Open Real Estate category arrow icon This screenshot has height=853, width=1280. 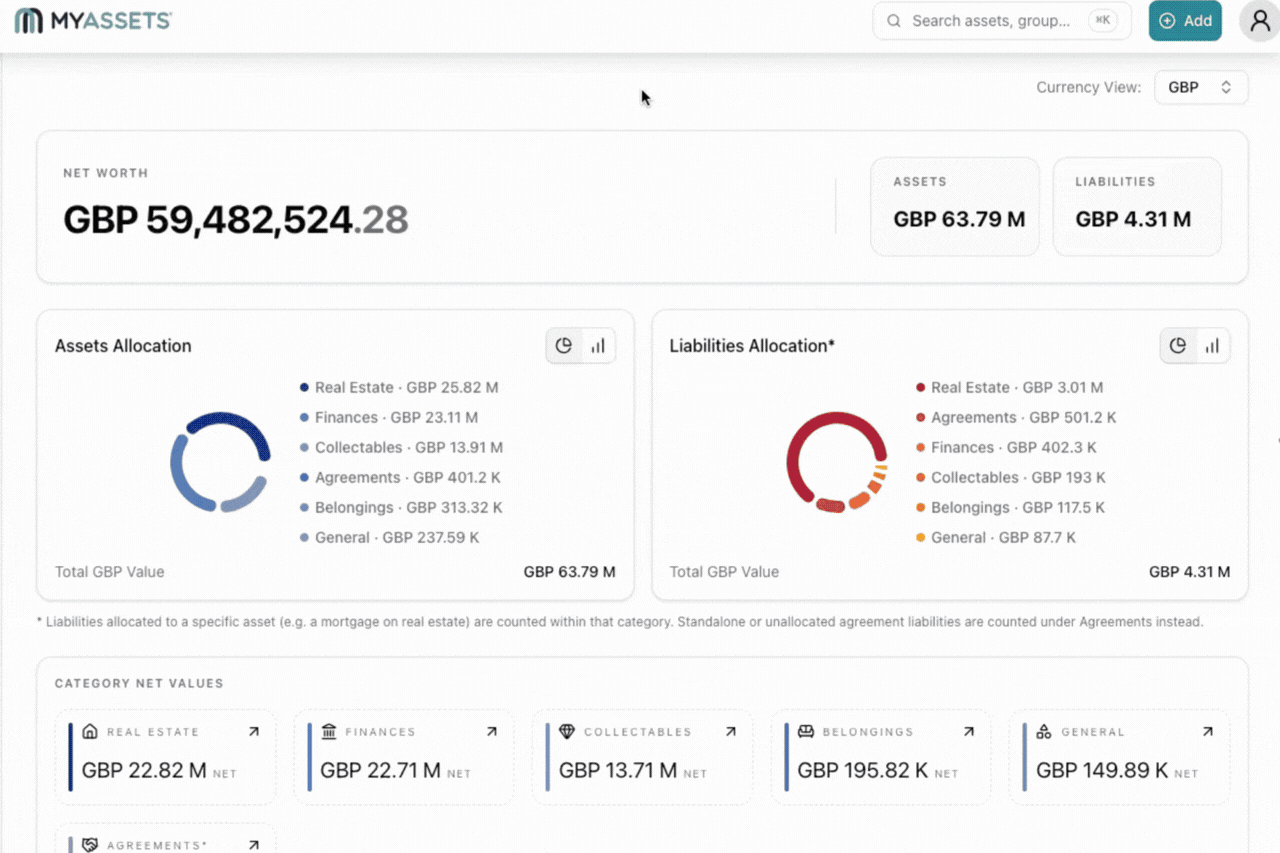(x=254, y=732)
